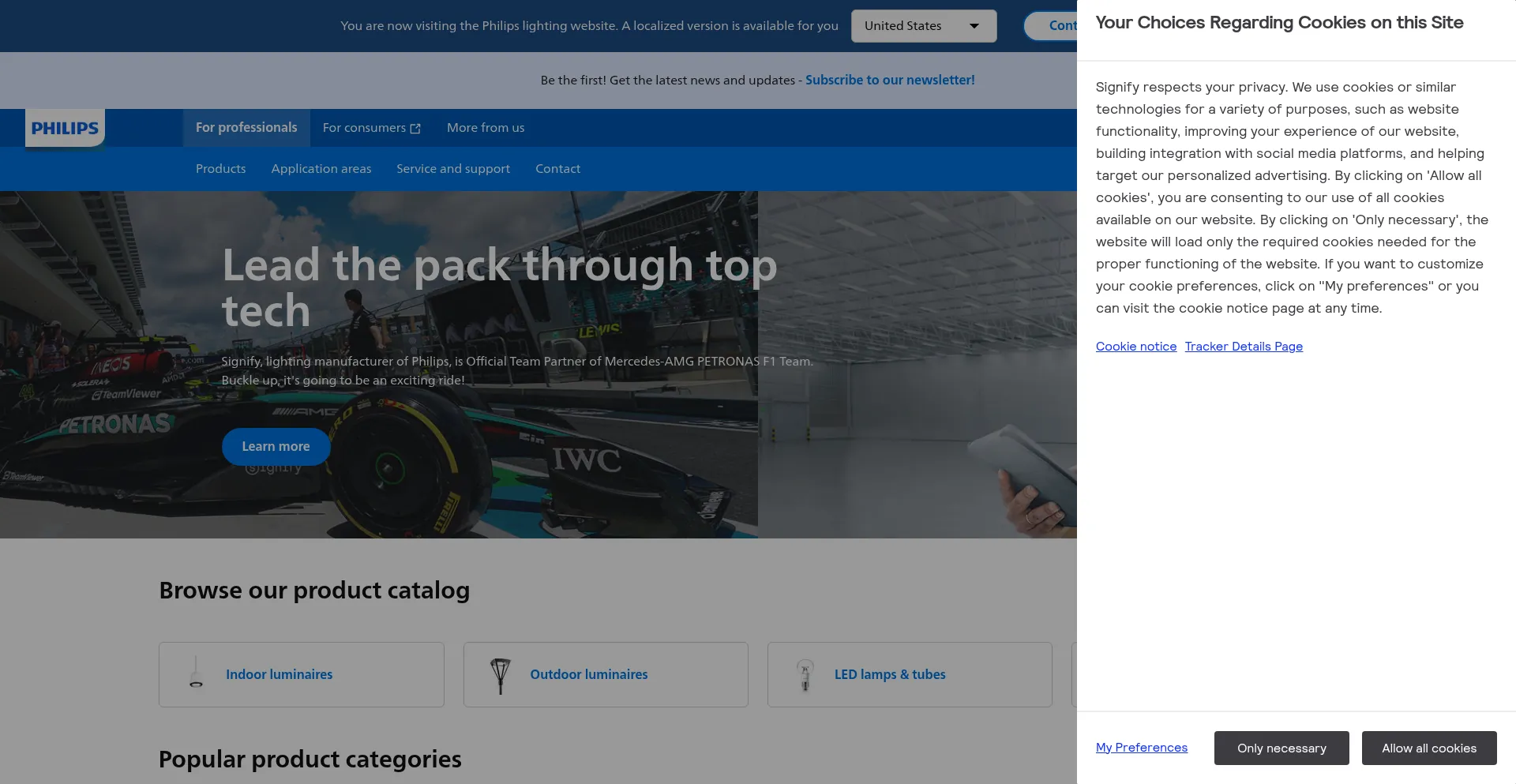
Task: Click the LED lamps bulb icon
Action: (x=805, y=675)
